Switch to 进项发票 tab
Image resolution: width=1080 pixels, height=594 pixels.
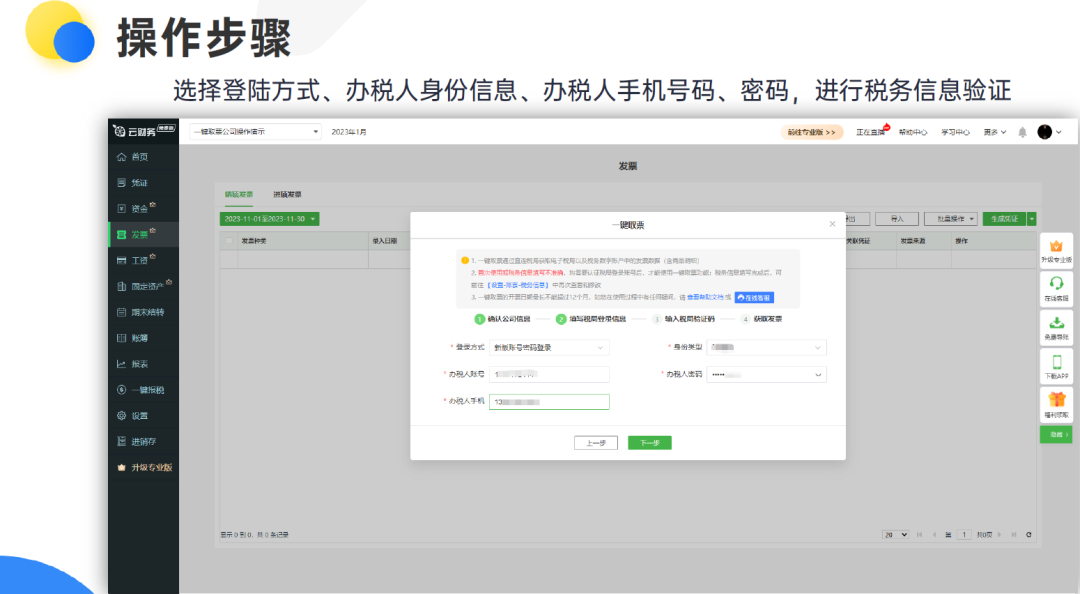pyautogui.click(x=287, y=194)
